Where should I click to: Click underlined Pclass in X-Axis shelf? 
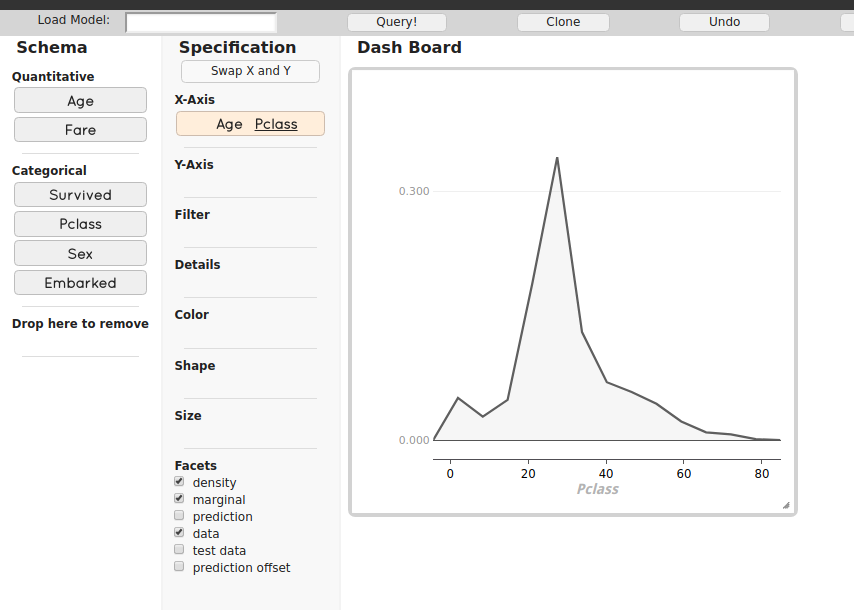point(276,124)
